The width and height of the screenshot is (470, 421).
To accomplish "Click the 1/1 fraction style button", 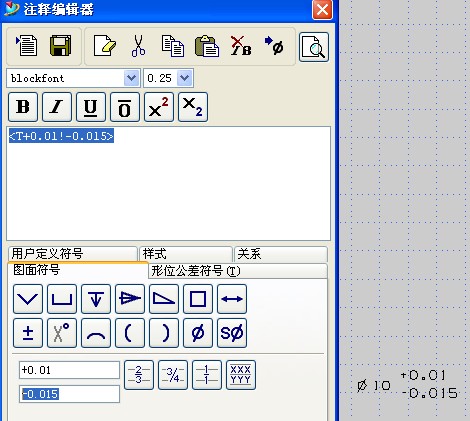I will (x=207, y=375).
